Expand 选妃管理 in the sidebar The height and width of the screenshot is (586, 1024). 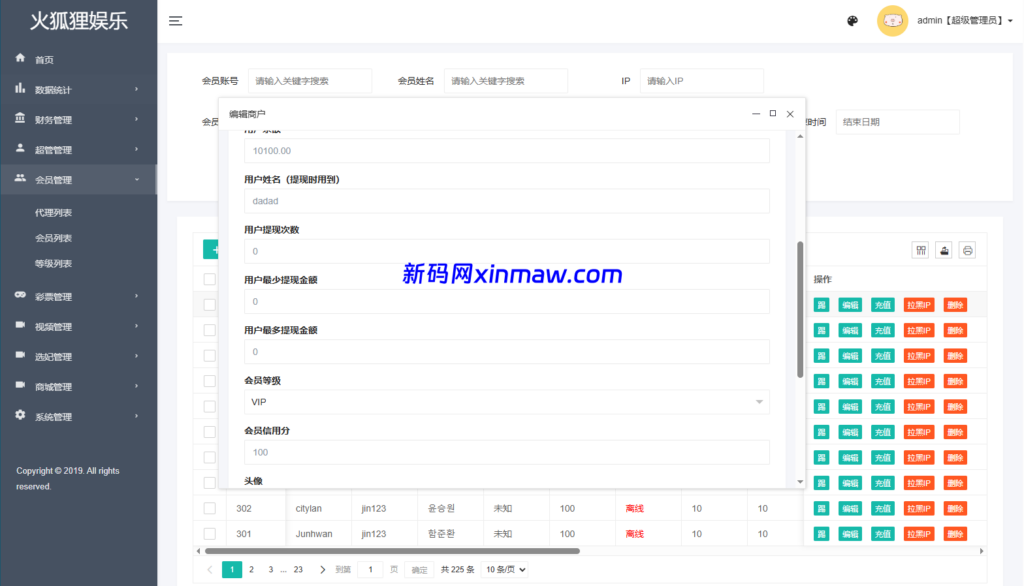point(78,357)
